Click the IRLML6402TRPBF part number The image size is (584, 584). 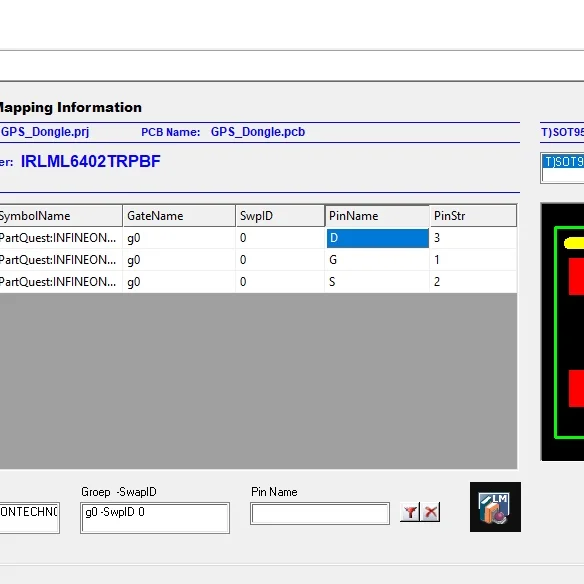[x=91, y=162]
